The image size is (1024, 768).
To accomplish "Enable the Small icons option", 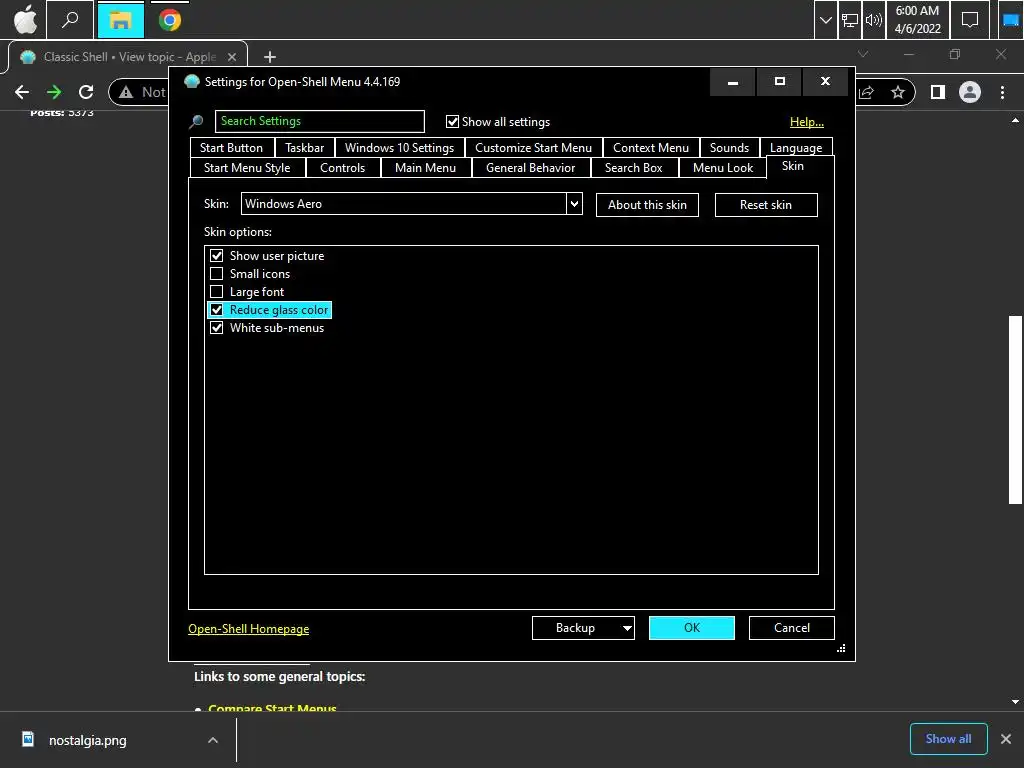I will [x=216, y=274].
